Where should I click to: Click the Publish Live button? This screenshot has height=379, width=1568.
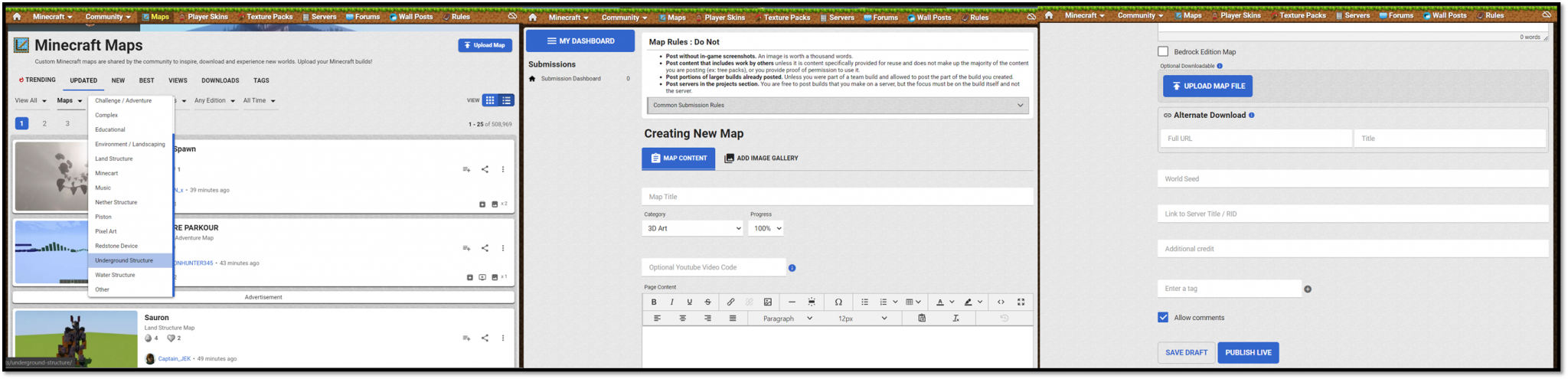[x=1248, y=352]
